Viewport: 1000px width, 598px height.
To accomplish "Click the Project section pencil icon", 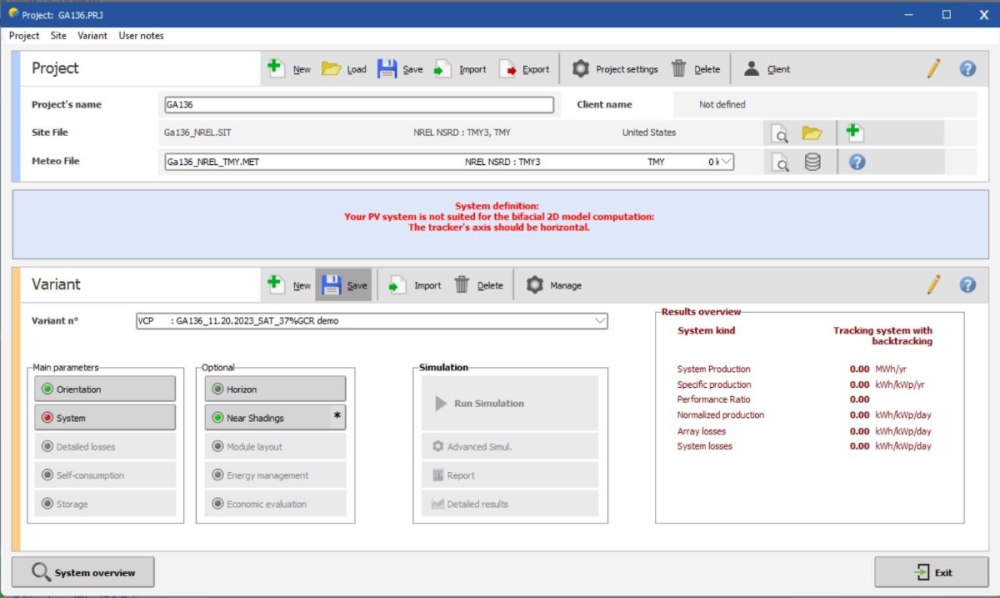I will [933, 69].
